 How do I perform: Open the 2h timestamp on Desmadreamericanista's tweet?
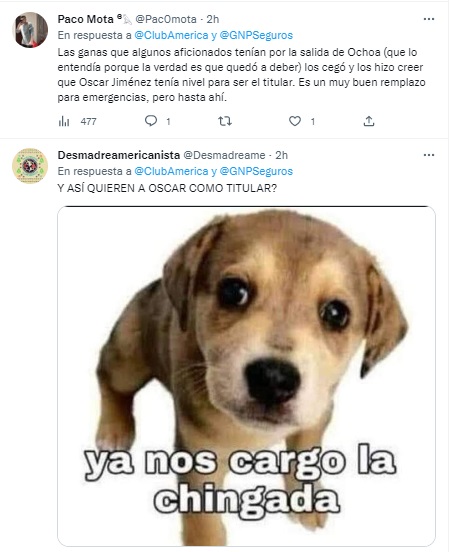tap(282, 155)
